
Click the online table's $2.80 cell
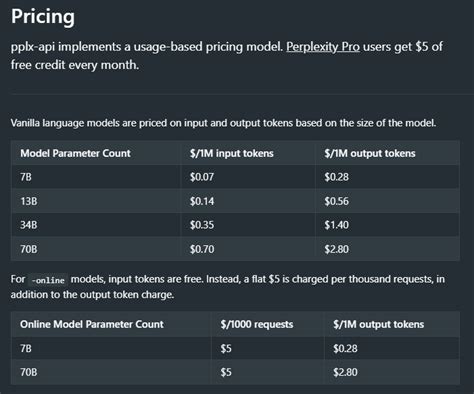(345, 372)
